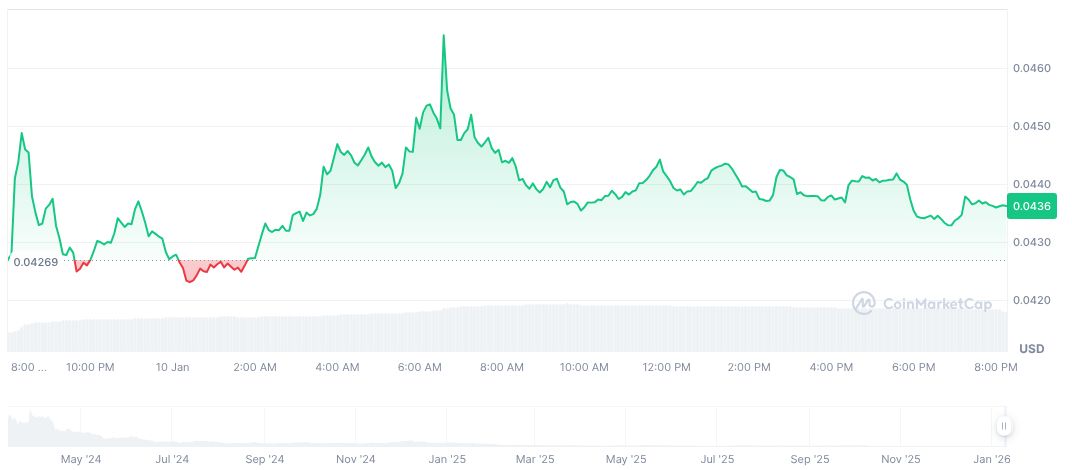Select May '24 on the navigator timeline
This screenshot has width=1072, height=470.
click(81, 459)
